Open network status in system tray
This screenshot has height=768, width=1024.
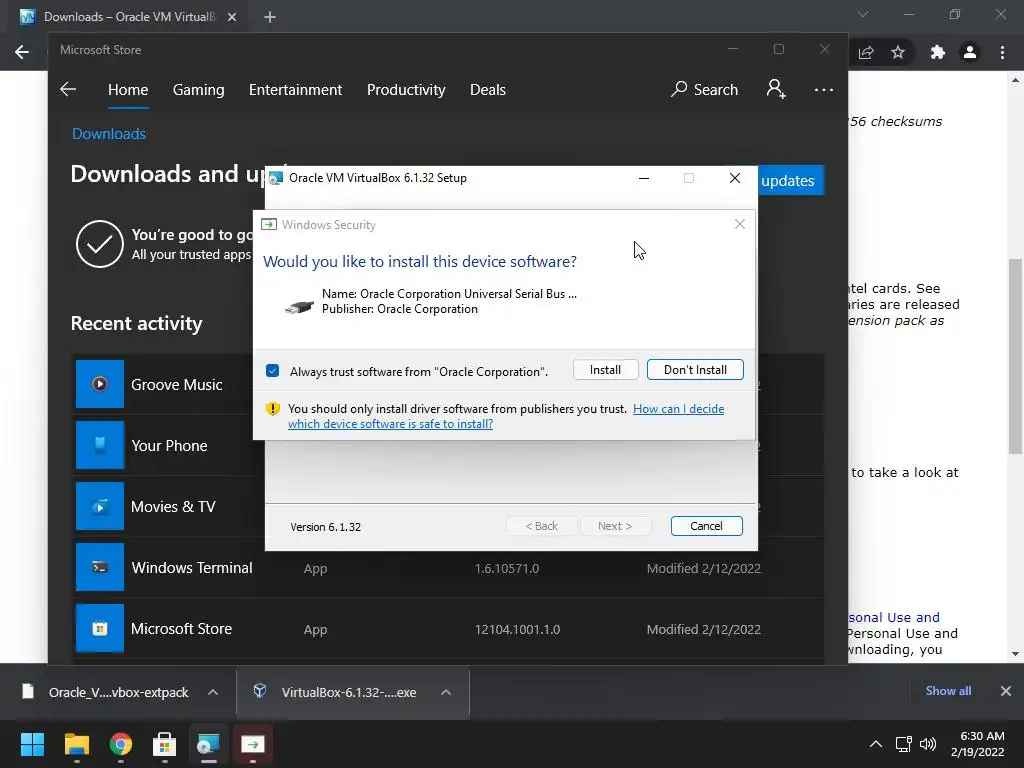(903, 744)
